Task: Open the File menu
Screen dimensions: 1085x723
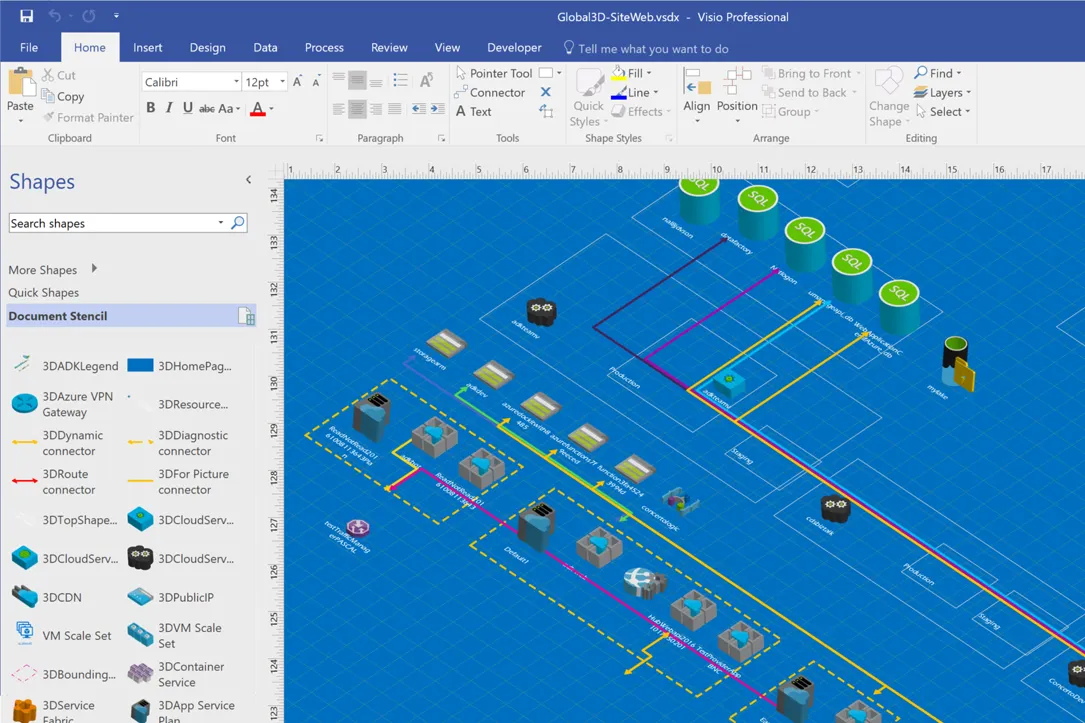Action: [x=29, y=48]
